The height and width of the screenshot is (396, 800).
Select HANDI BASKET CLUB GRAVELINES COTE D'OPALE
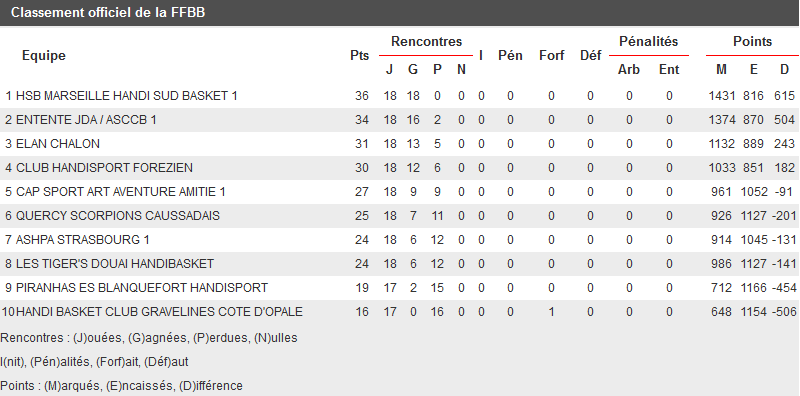point(159,312)
